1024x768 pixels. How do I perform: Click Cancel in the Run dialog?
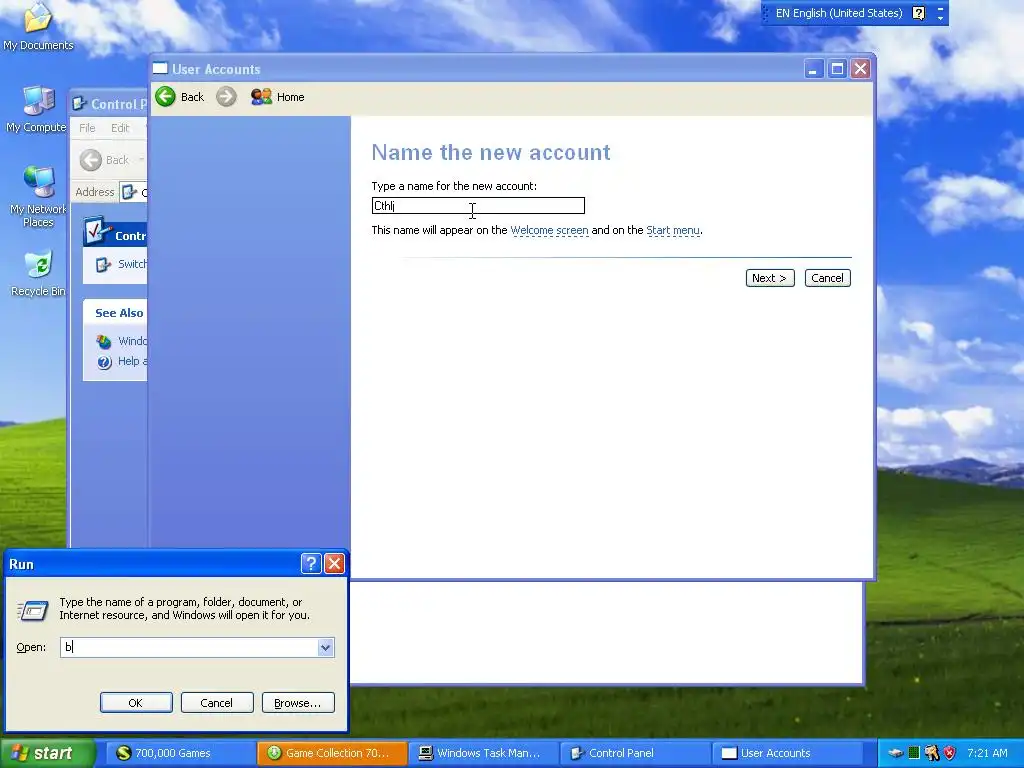[217, 703]
